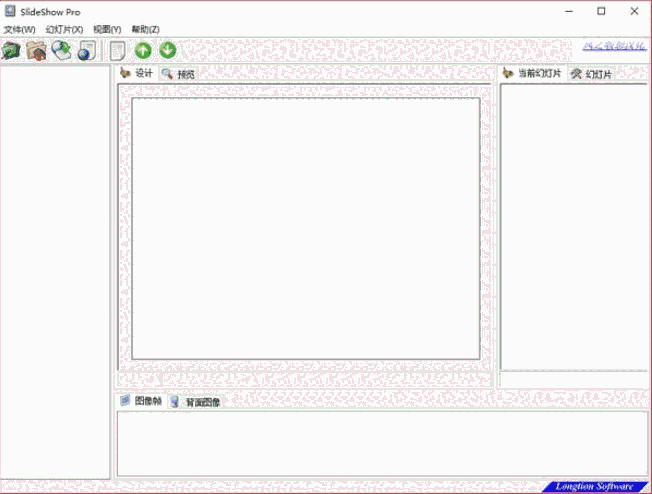This screenshot has width=652, height=494.
Task: Click inside the empty left slide list panel
Action: point(55,272)
